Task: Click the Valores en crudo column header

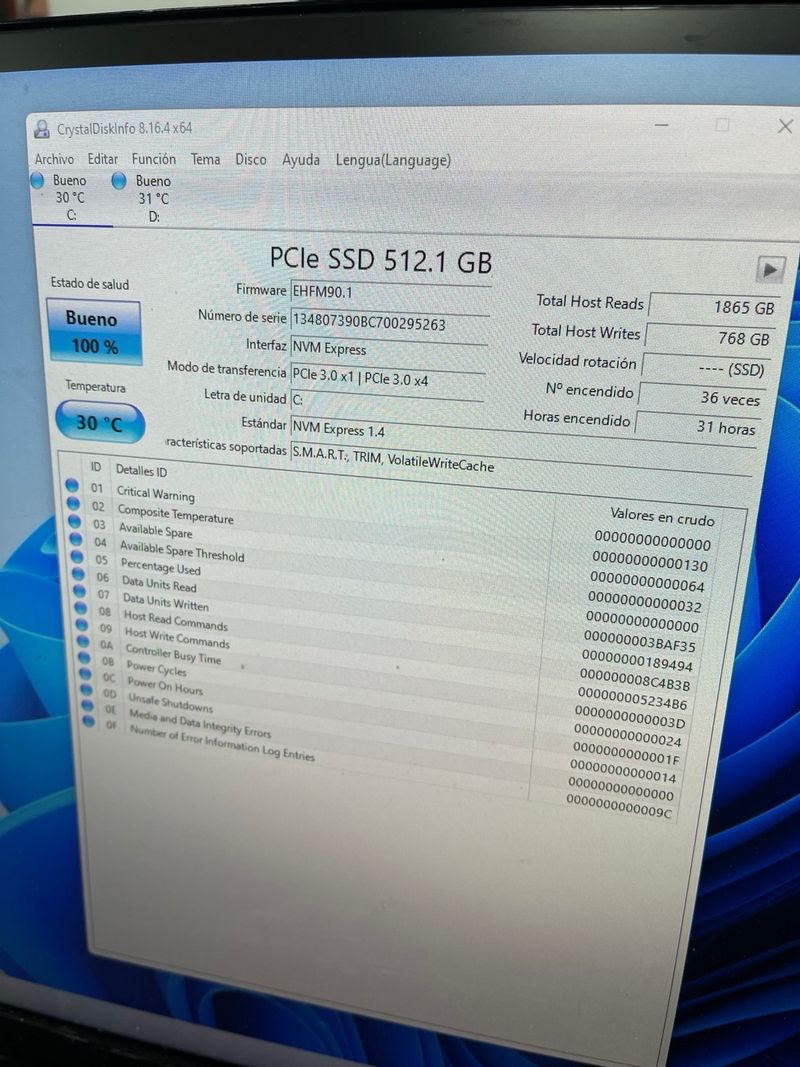Action: pos(662,516)
